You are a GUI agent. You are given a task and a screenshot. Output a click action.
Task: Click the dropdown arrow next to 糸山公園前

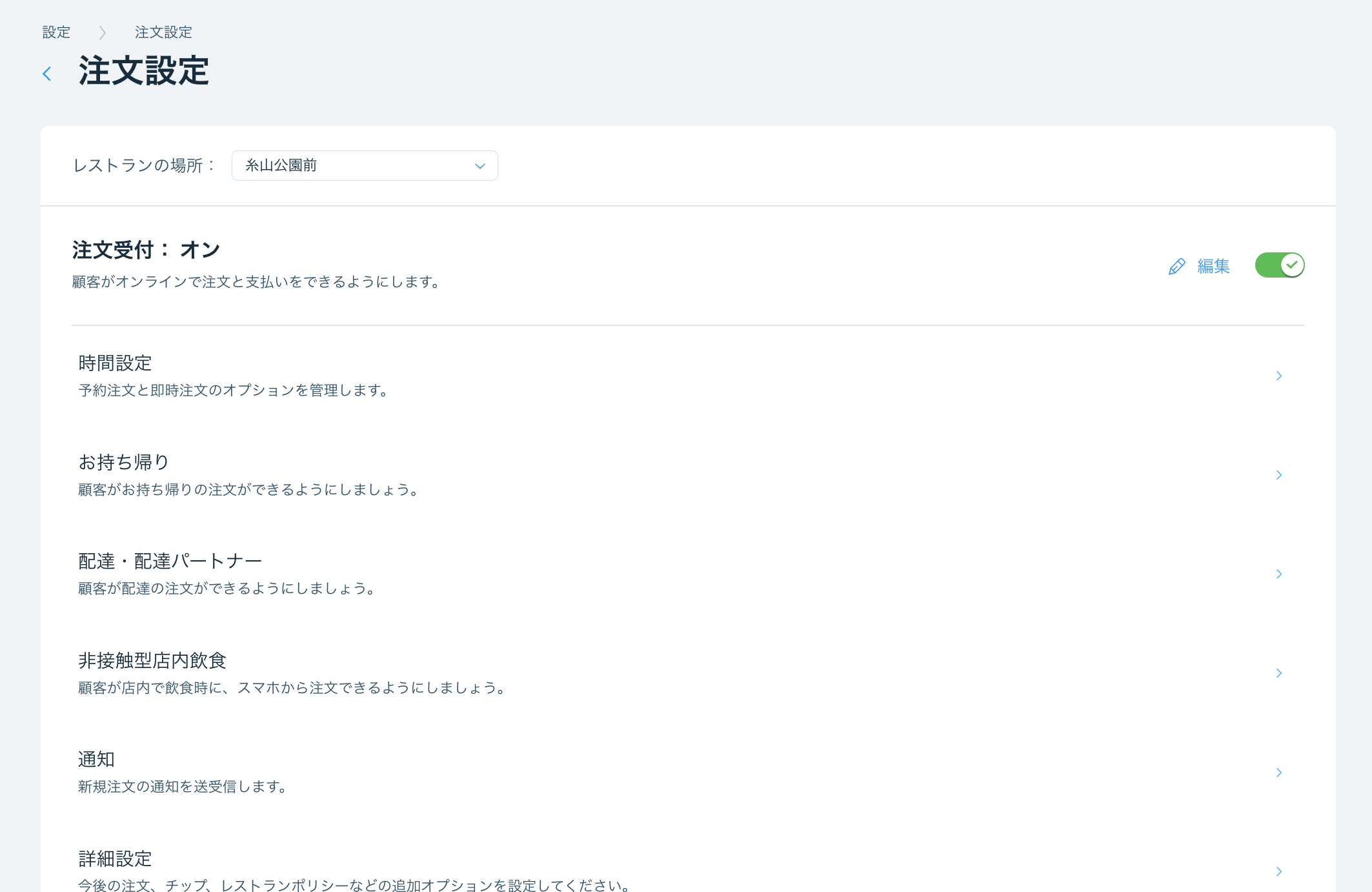(479, 166)
